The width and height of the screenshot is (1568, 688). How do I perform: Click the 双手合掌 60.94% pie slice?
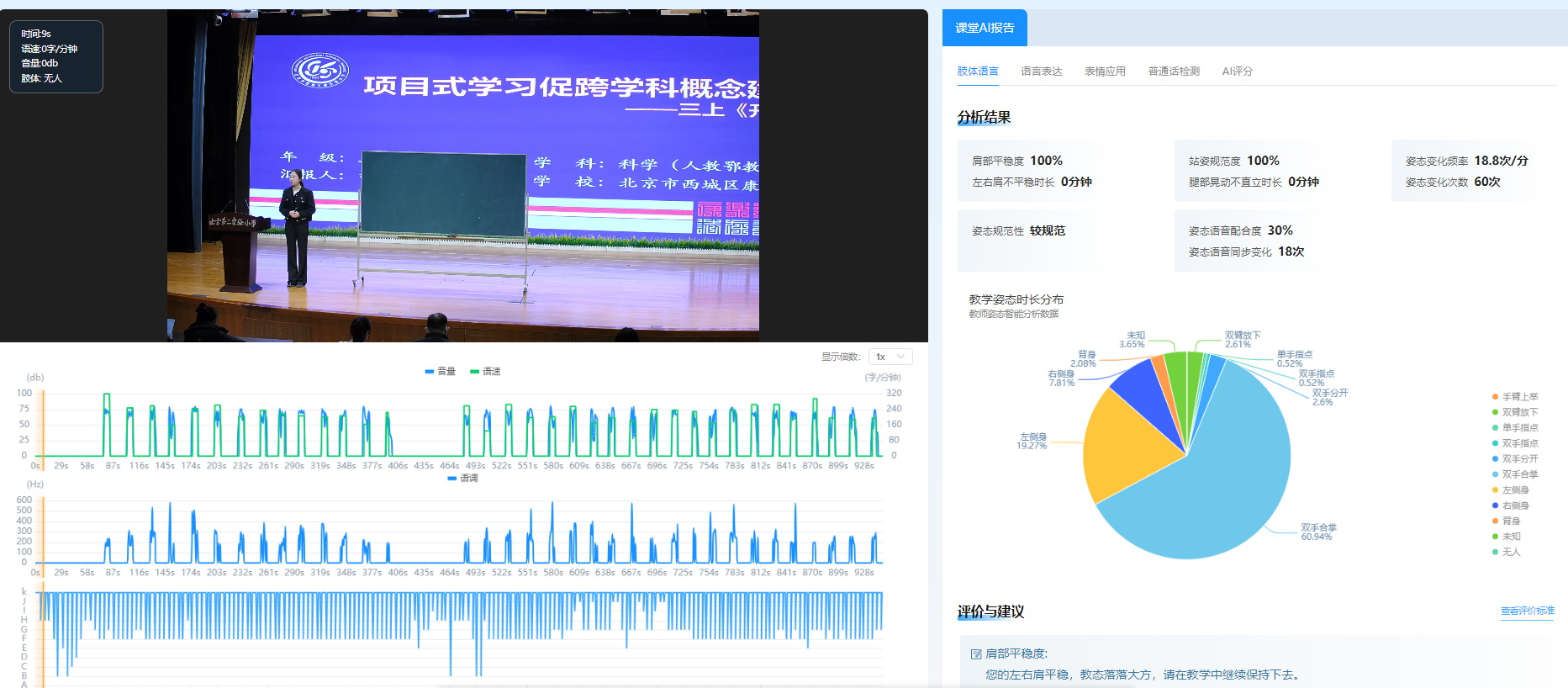(1219, 488)
